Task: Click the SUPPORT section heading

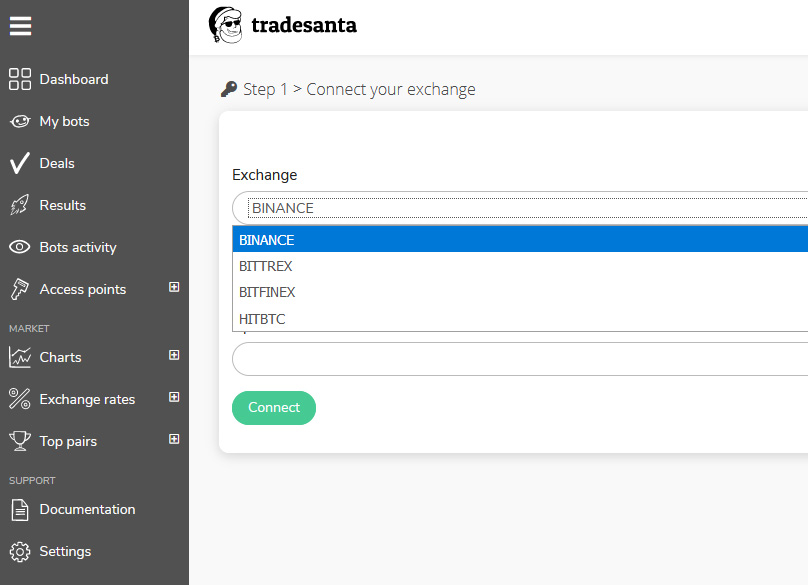Action: (x=32, y=480)
